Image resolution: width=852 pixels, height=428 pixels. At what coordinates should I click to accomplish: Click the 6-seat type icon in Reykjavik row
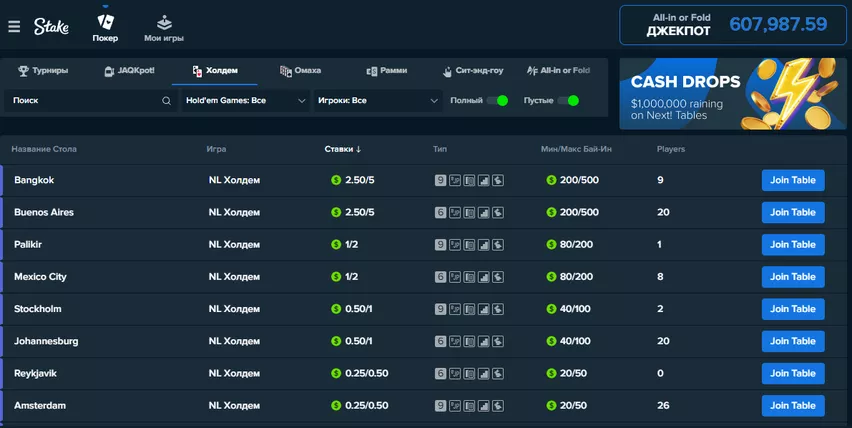(x=441, y=374)
